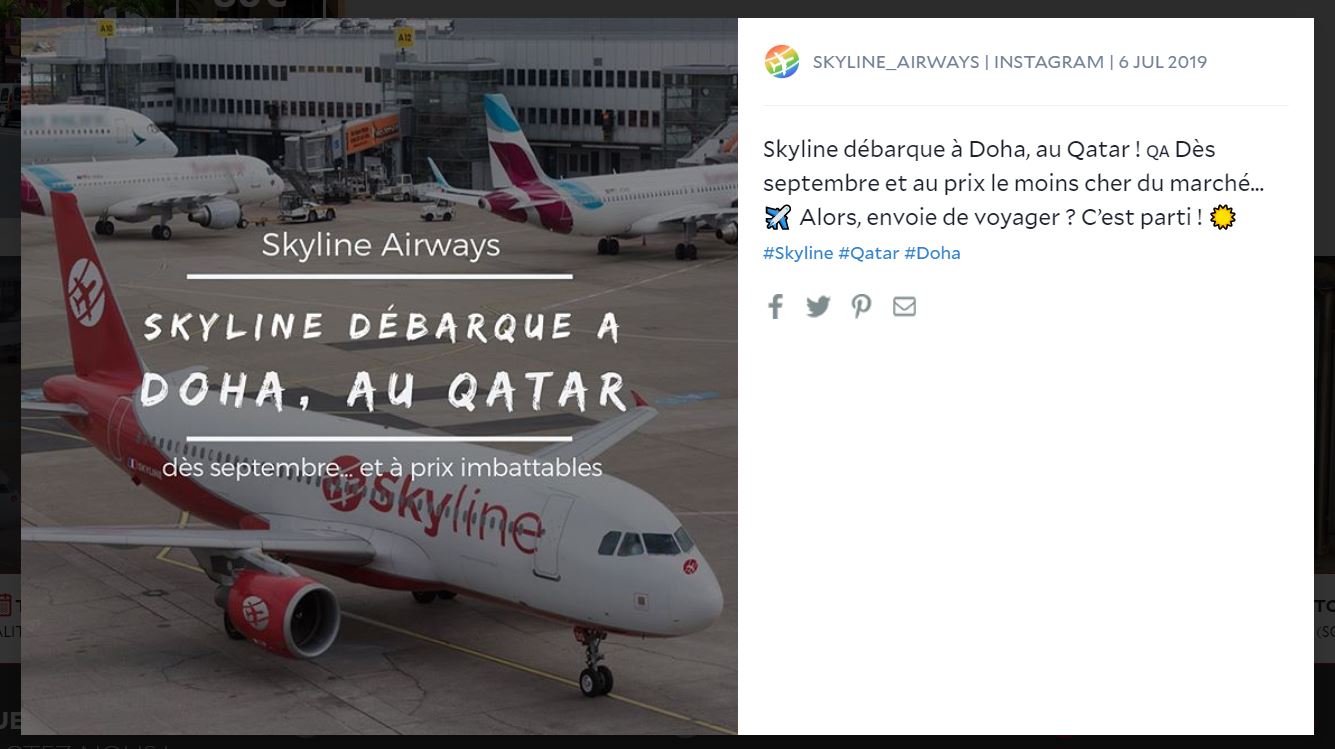The width and height of the screenshot is (1335, 749).
Task: Click the DOHA, AU QATAR headline text
Action: point(384,391)
